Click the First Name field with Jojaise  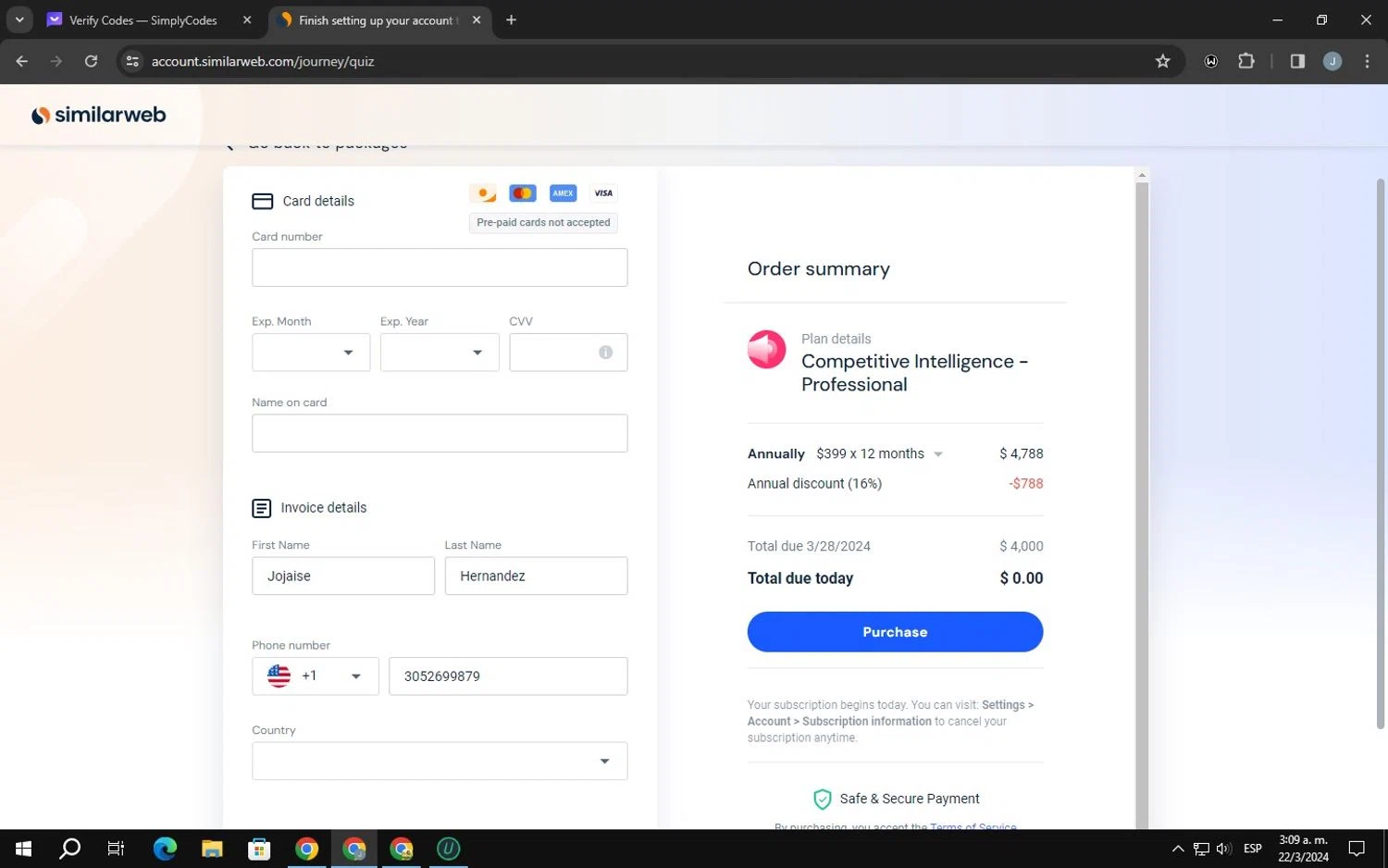tap(343, 576)
